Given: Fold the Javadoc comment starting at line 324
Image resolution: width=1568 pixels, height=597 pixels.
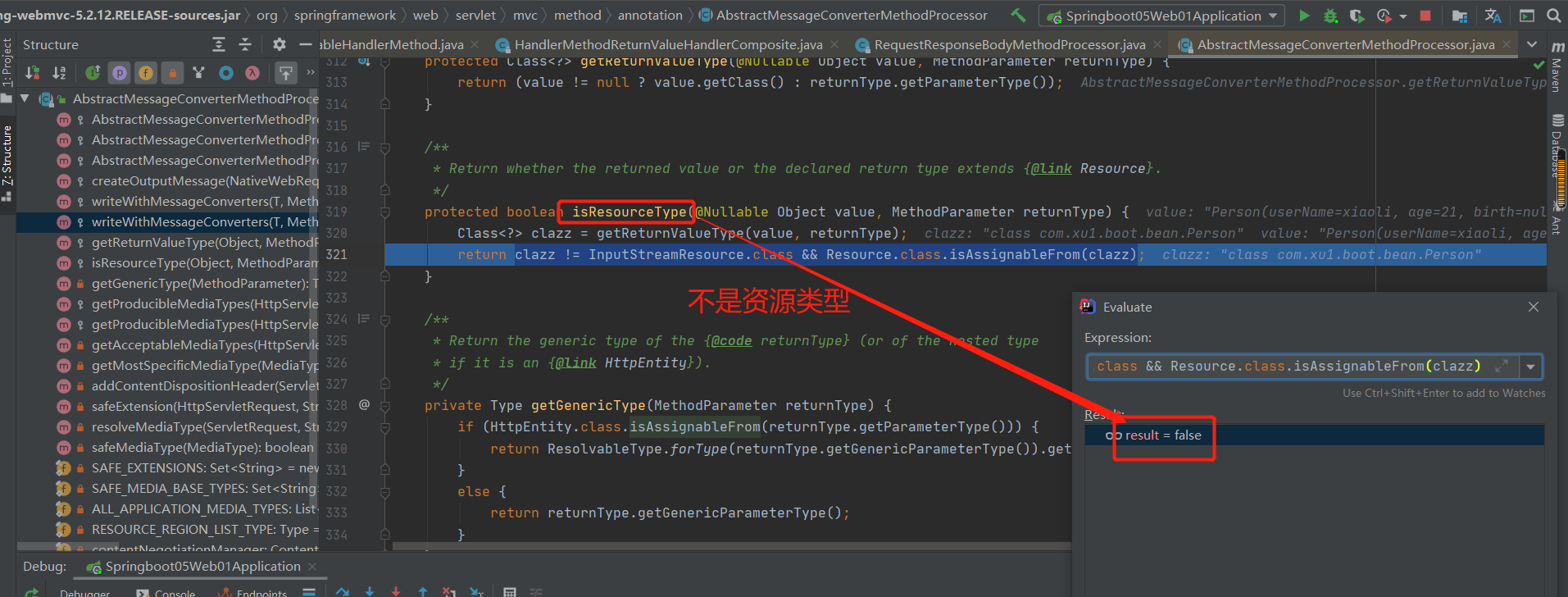Looking at the screenshot, I should point(384,319).
